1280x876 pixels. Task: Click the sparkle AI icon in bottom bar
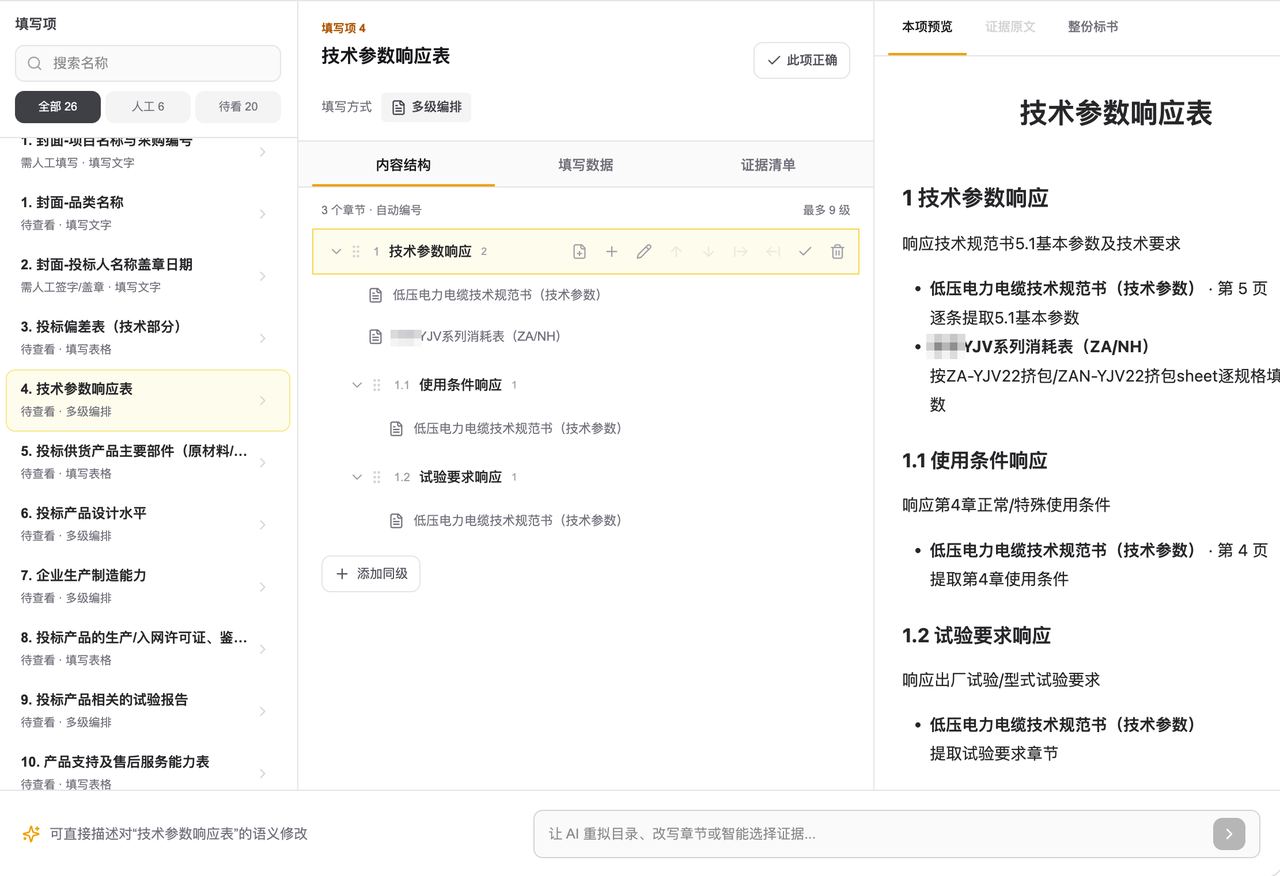31,834
